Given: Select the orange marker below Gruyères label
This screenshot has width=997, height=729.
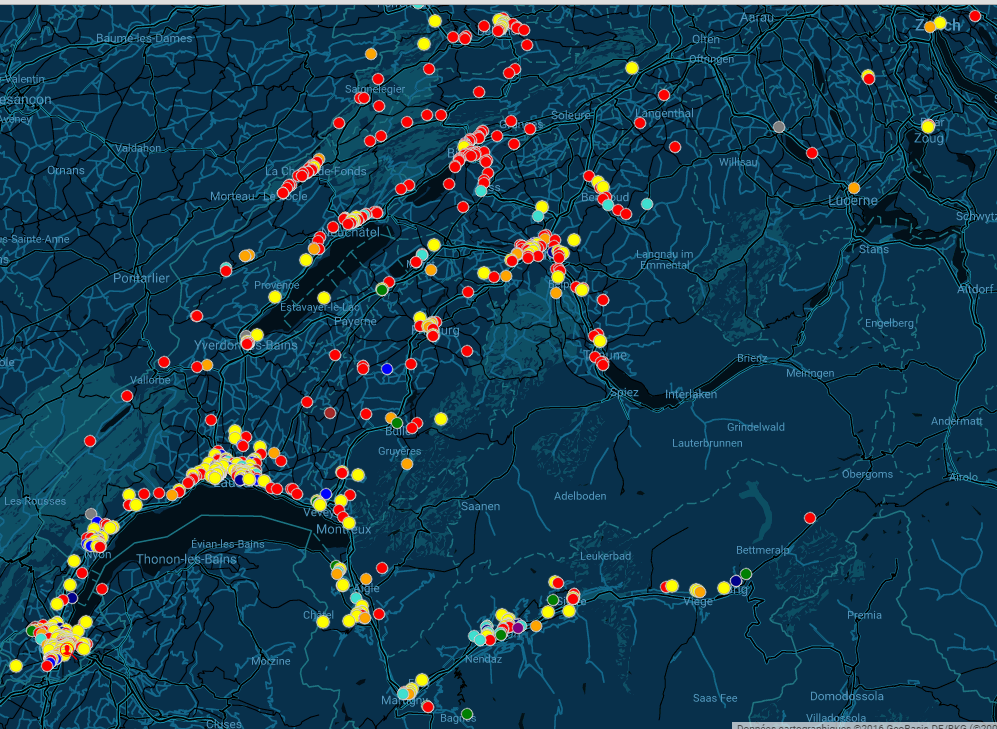Looking at the screenshot, I should click(407, 464).
